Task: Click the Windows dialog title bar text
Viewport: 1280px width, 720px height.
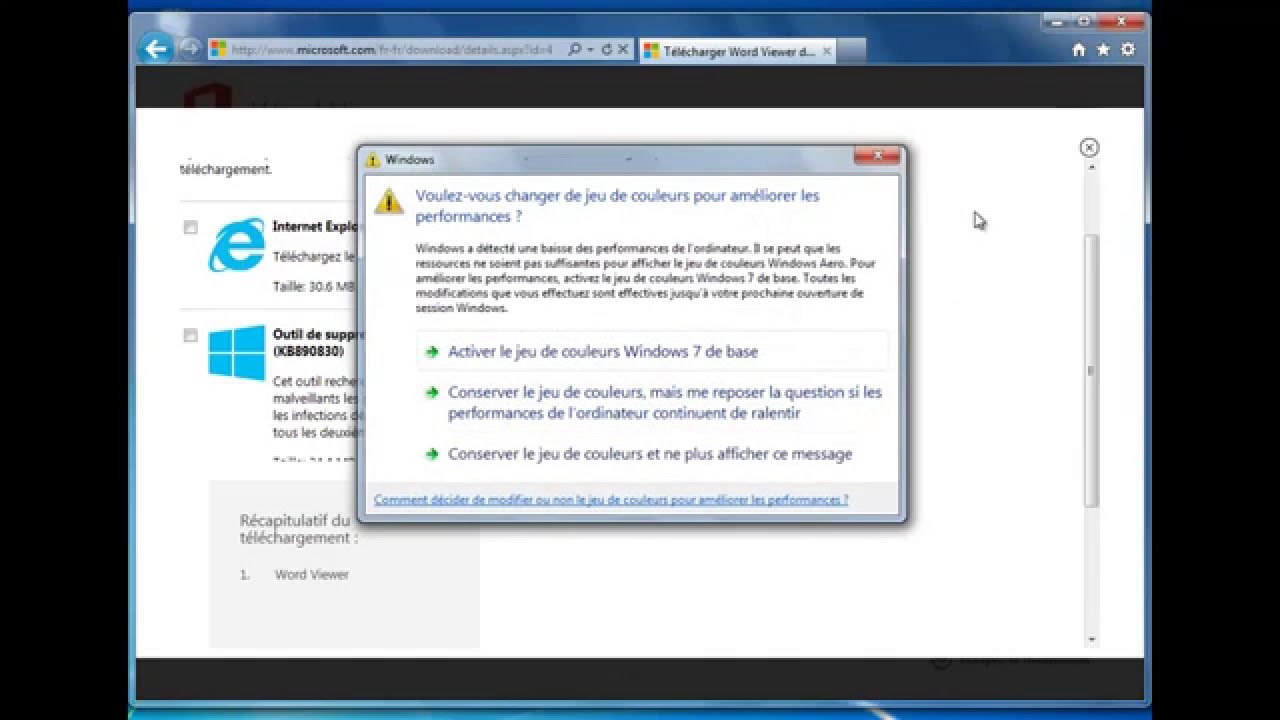Action: 409,159
